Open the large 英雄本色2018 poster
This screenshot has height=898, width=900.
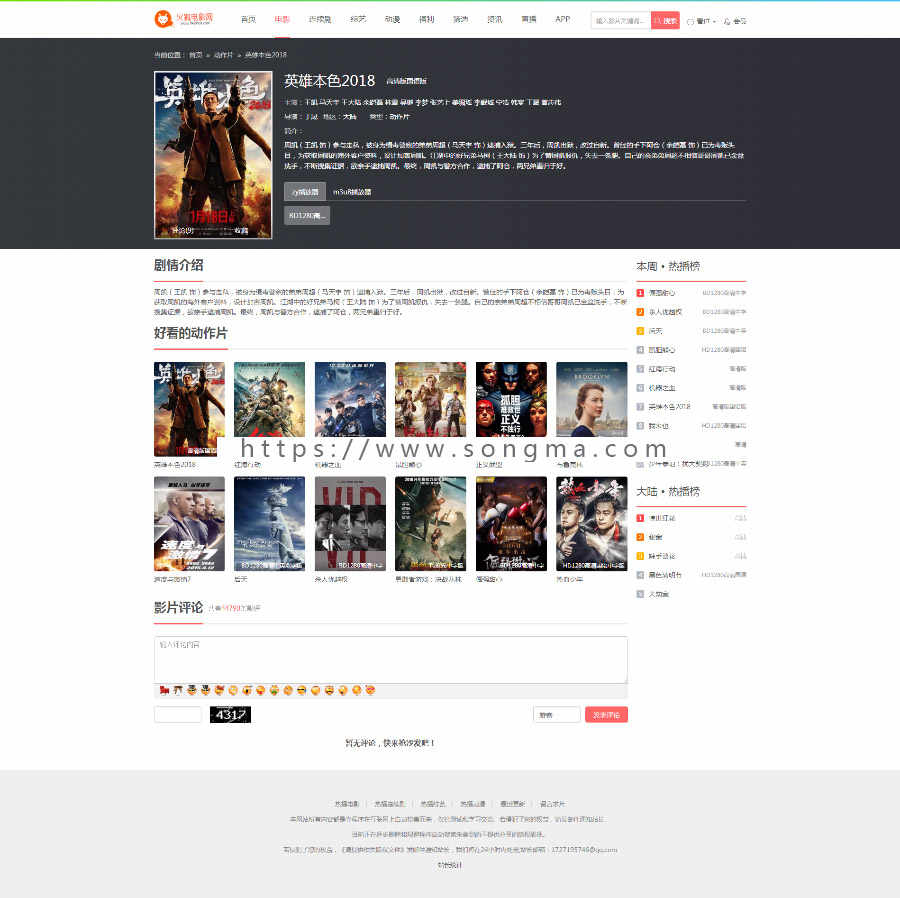point(213,155)
